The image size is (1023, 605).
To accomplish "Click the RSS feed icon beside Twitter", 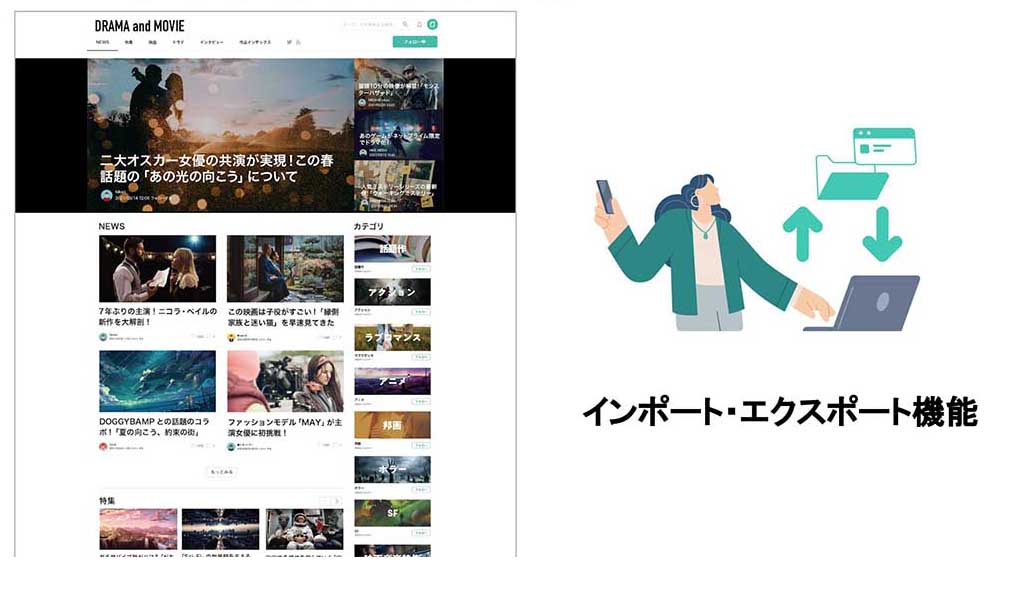I will [x=298, y=42].
